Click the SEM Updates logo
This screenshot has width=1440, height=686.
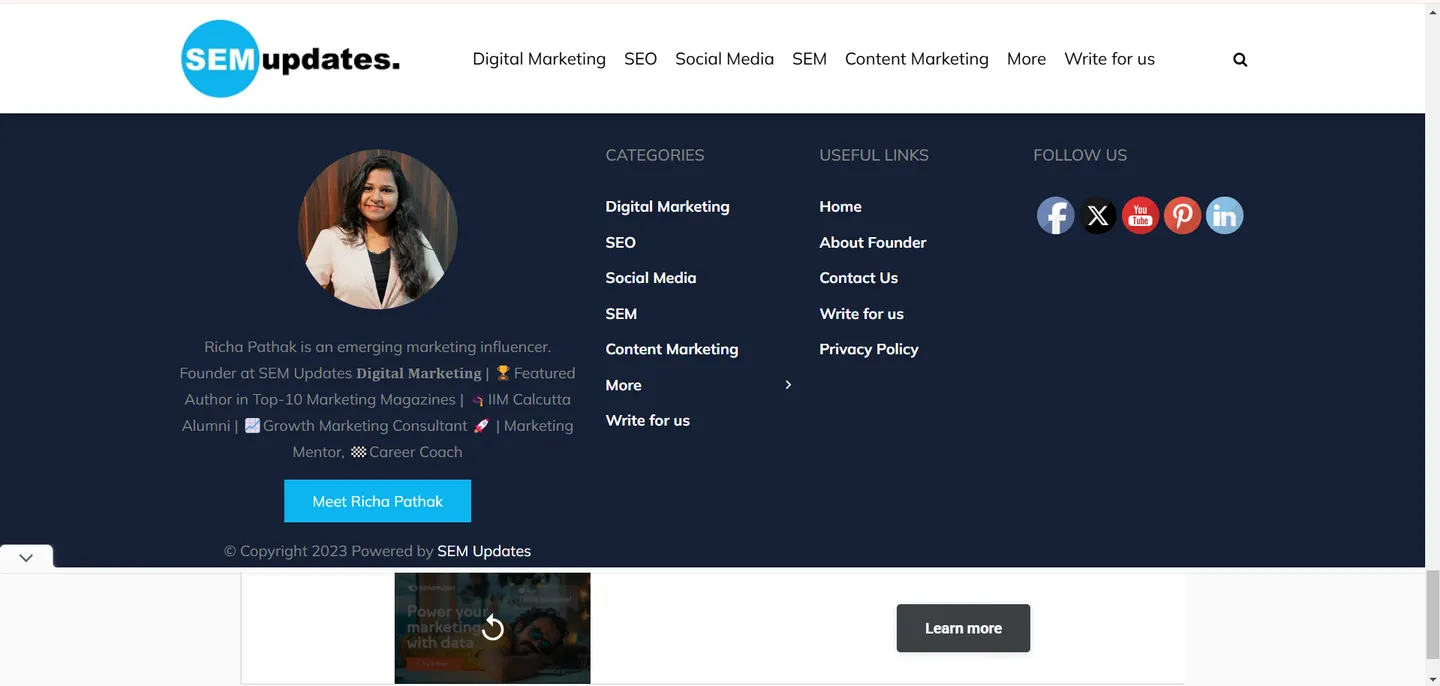[x=290, y=59]
